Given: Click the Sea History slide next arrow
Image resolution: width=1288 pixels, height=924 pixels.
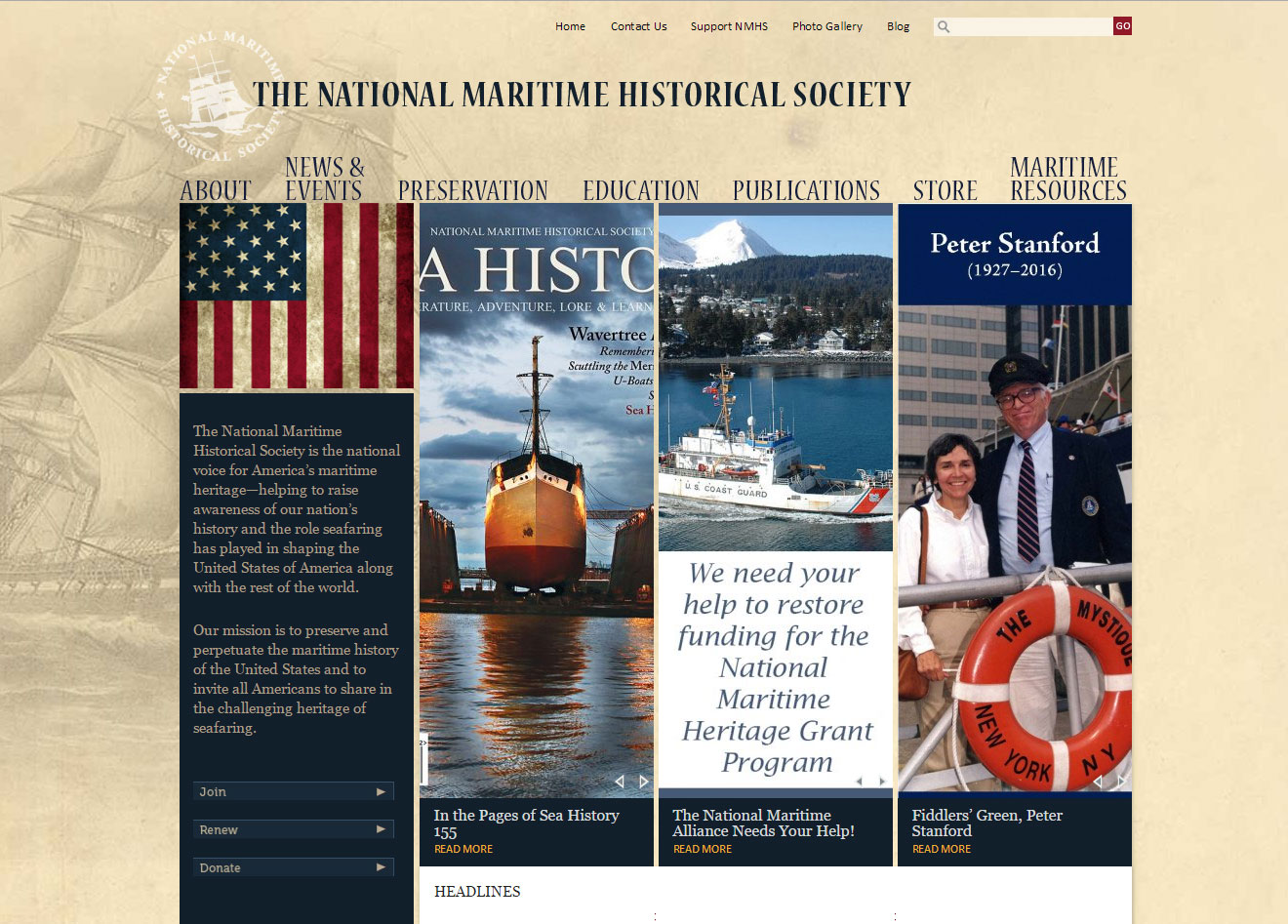Looking at the screenshot, I should pos(644,782).
